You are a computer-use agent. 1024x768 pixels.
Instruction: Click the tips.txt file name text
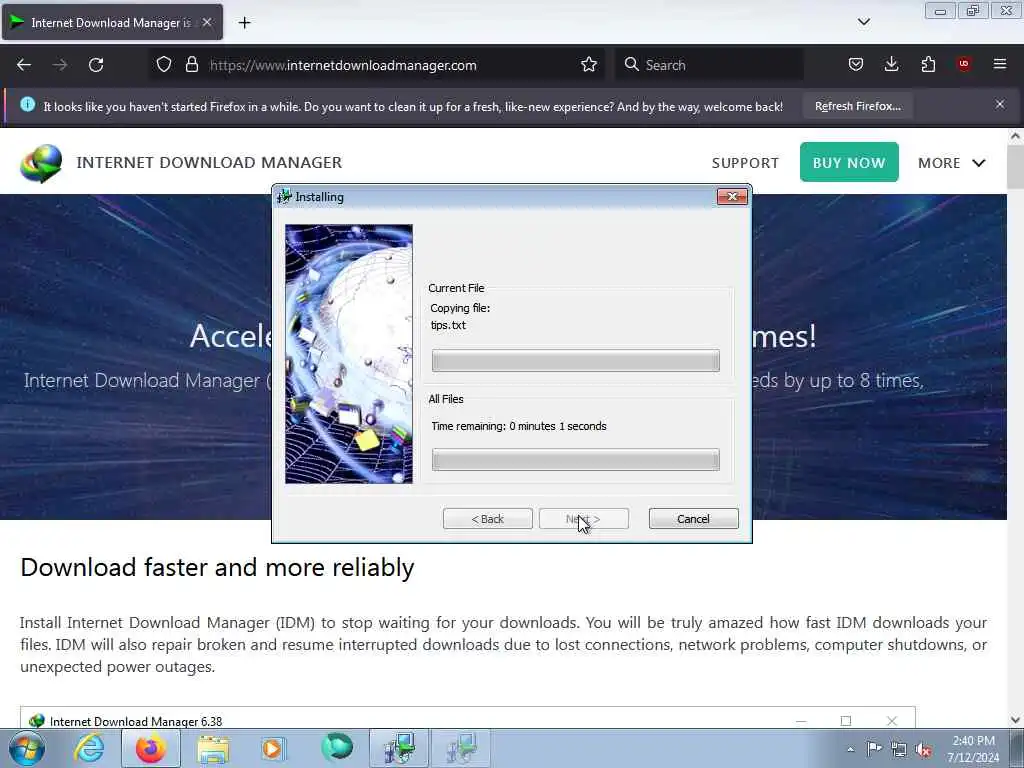click(x=448, y=325)
